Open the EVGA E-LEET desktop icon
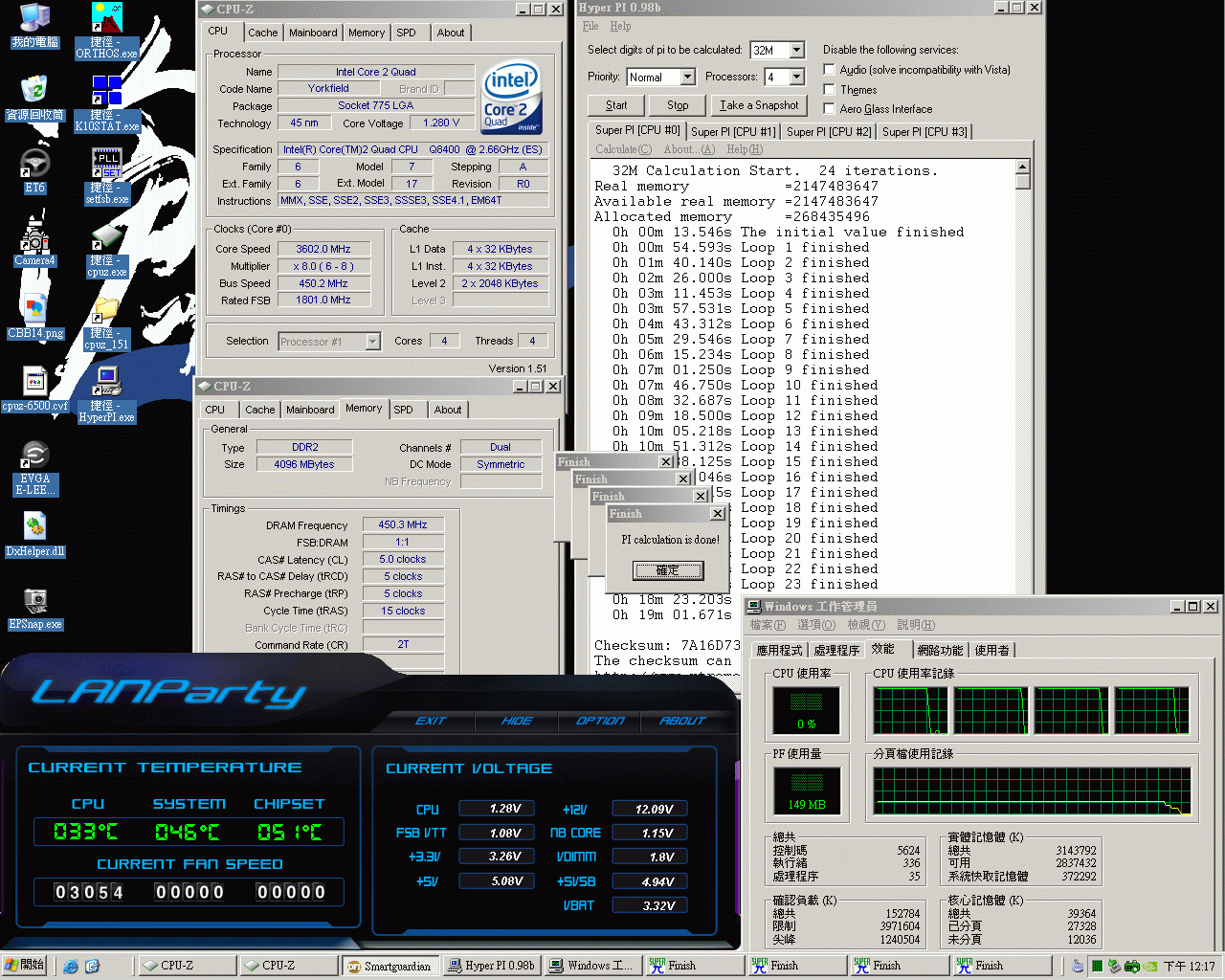 [x=34, y=468]
